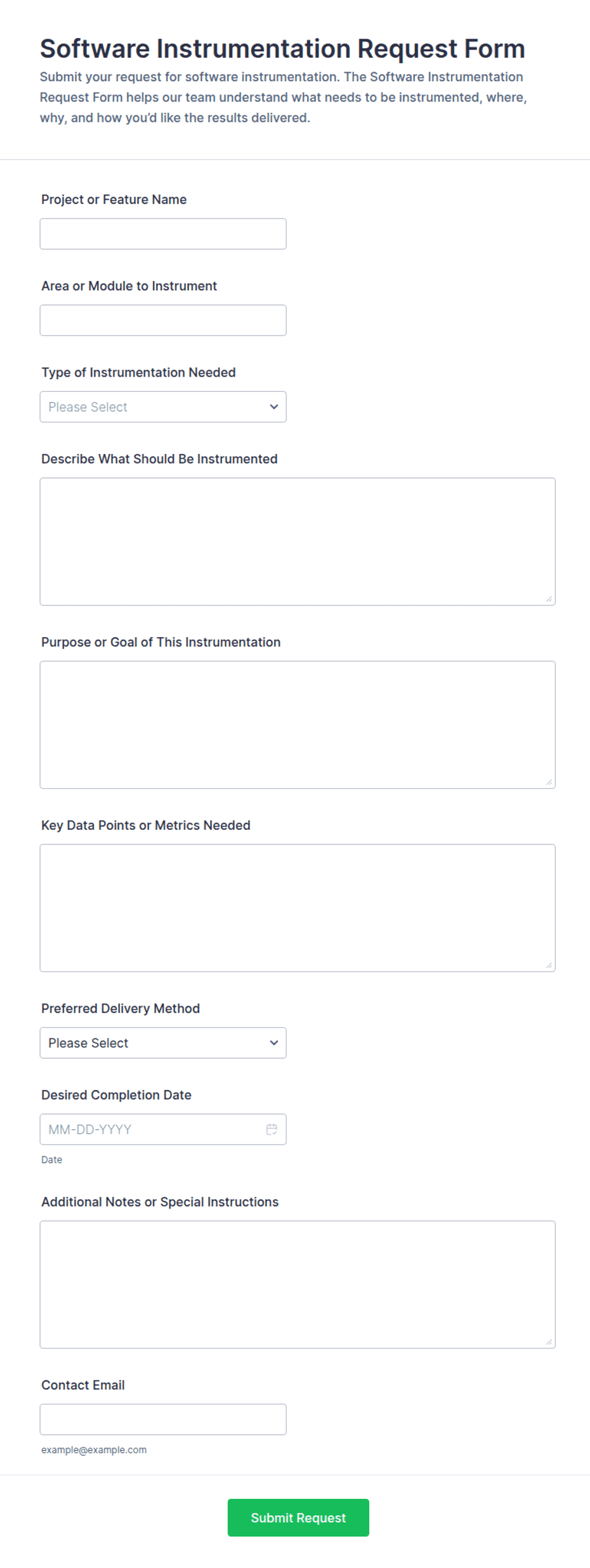590x1568 pixels.
Task: Click the MM-DD-YYYY completion date input
Action: (x=163, y=1129)
